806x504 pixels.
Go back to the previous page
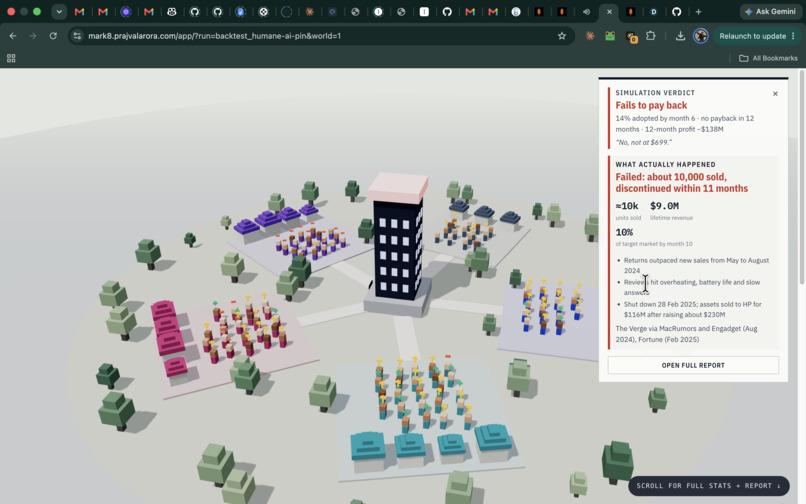point(13,36)
